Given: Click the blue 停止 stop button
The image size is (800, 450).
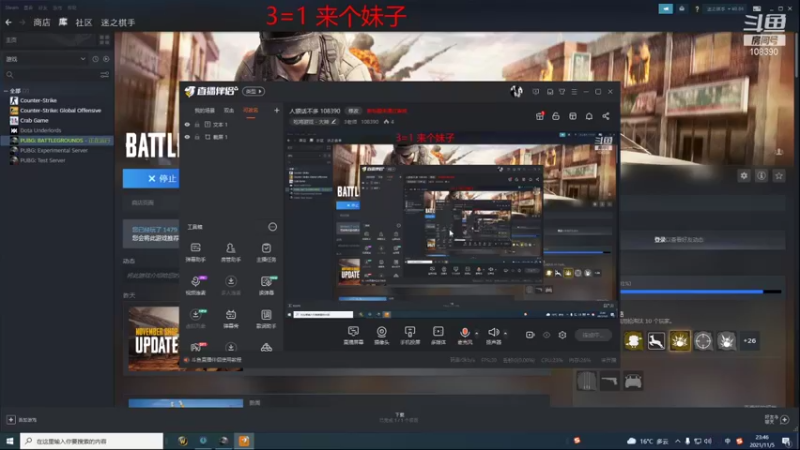Looking at the screenshot, I should [151, 179].
